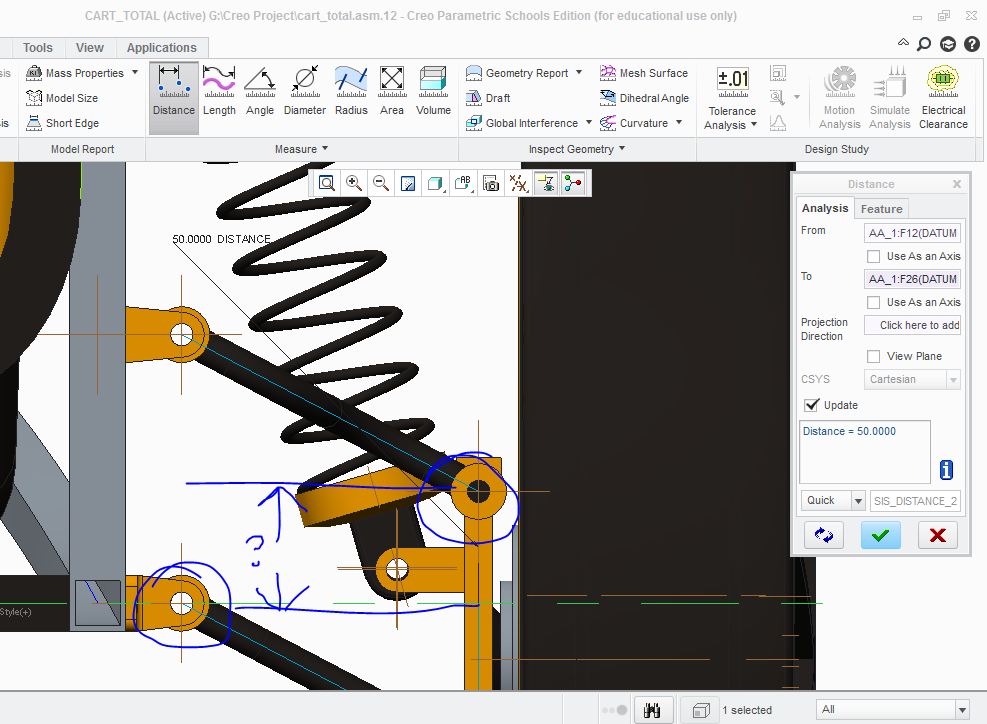This screenshot has width=987, height=724.
Task: Expand Mass Properties dropdown arrow
Action: tap(135, 72)
